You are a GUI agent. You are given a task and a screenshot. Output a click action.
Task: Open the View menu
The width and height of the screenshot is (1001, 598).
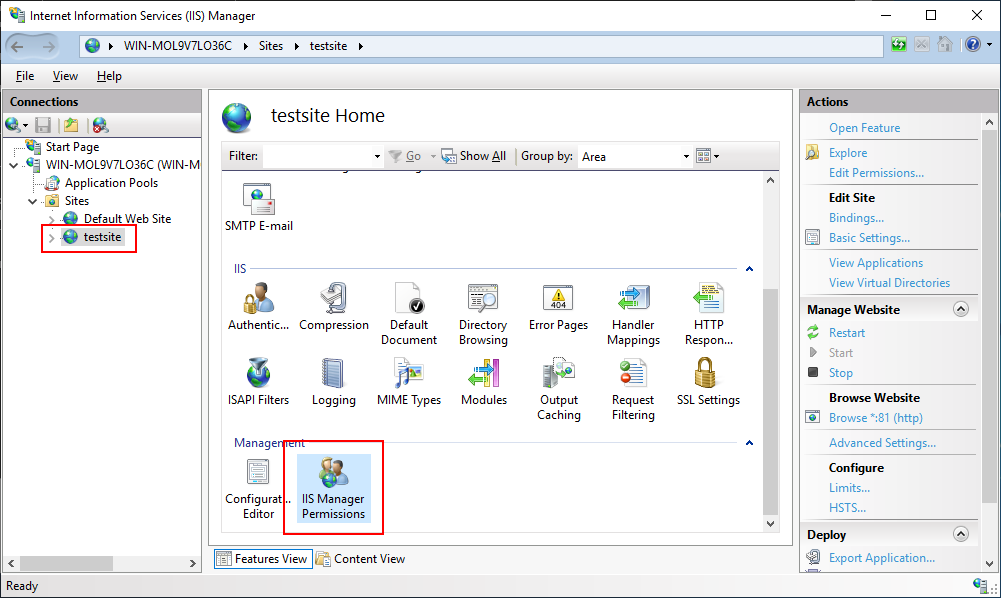coord(65,76)
